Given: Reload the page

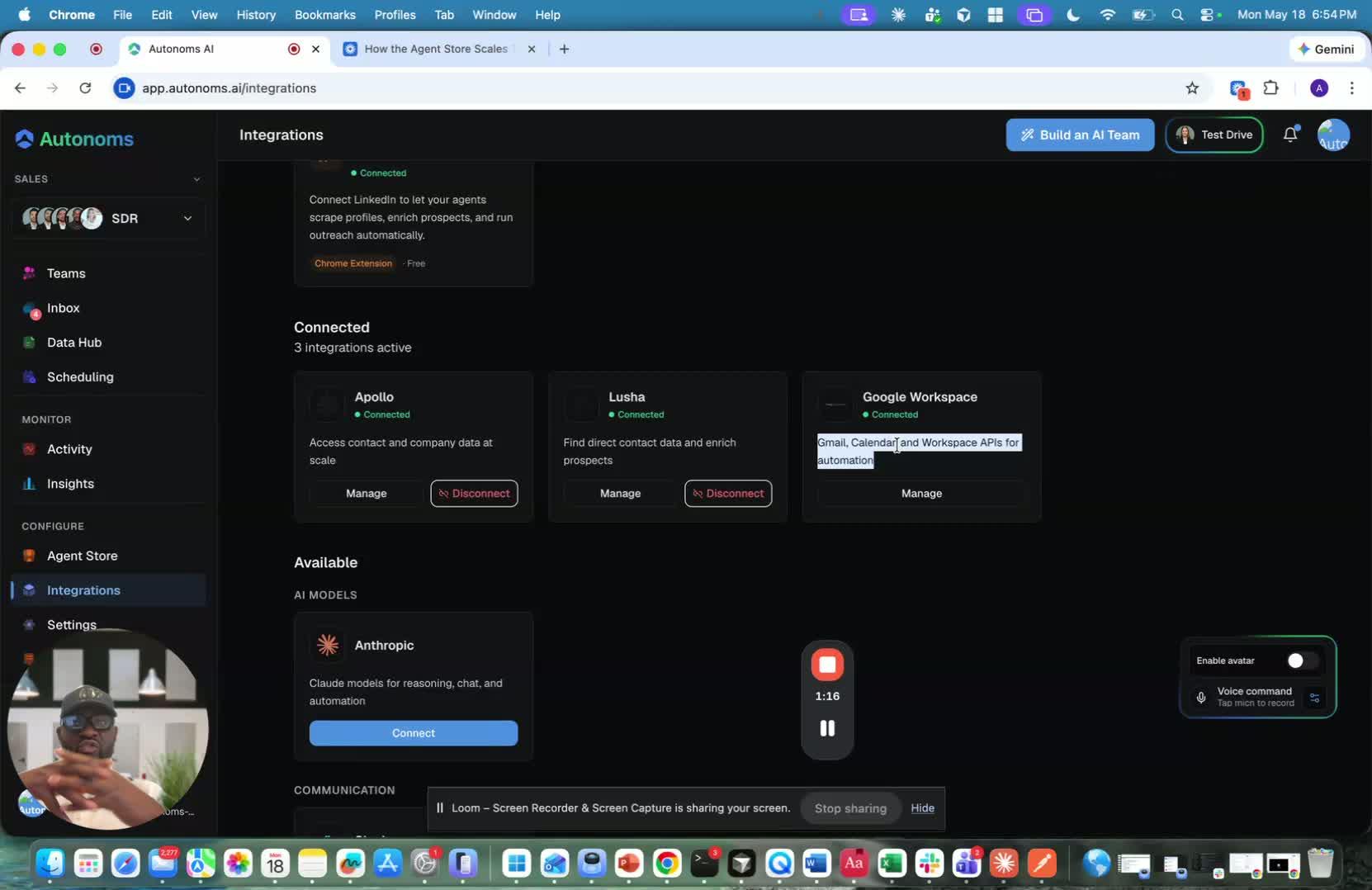Looking at the screenshot, I should [x=85, y=88].
